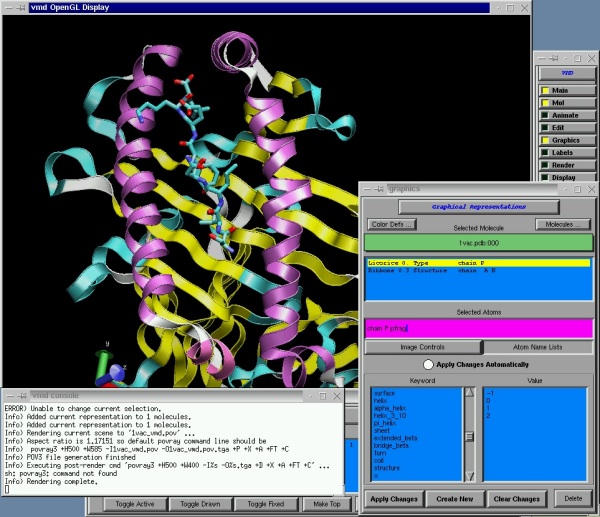Click the Color Defs button

[x=391, y=224]
